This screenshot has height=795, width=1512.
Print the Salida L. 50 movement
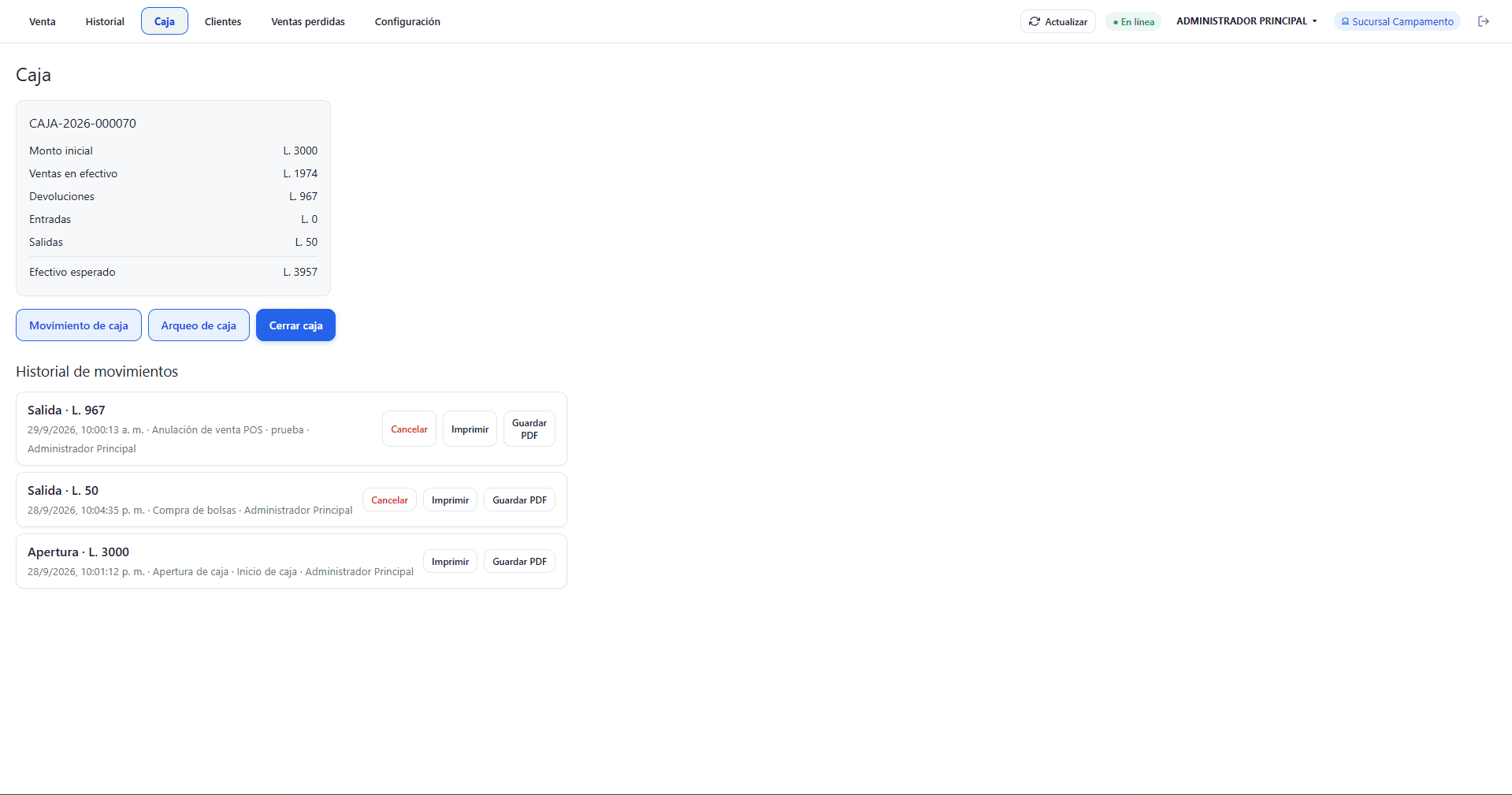click(451, 500)
